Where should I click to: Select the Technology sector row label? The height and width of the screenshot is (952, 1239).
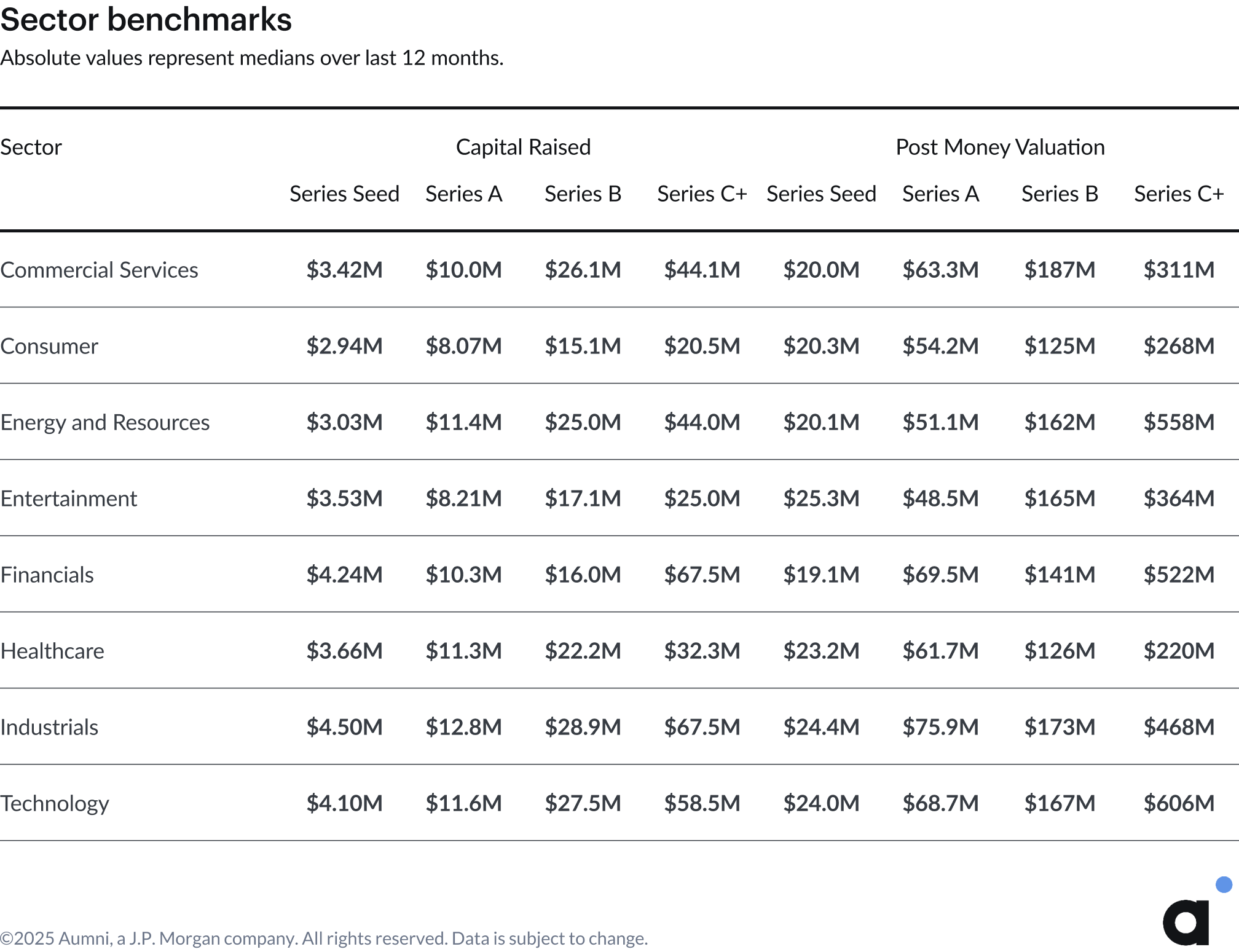coord(55,803)
